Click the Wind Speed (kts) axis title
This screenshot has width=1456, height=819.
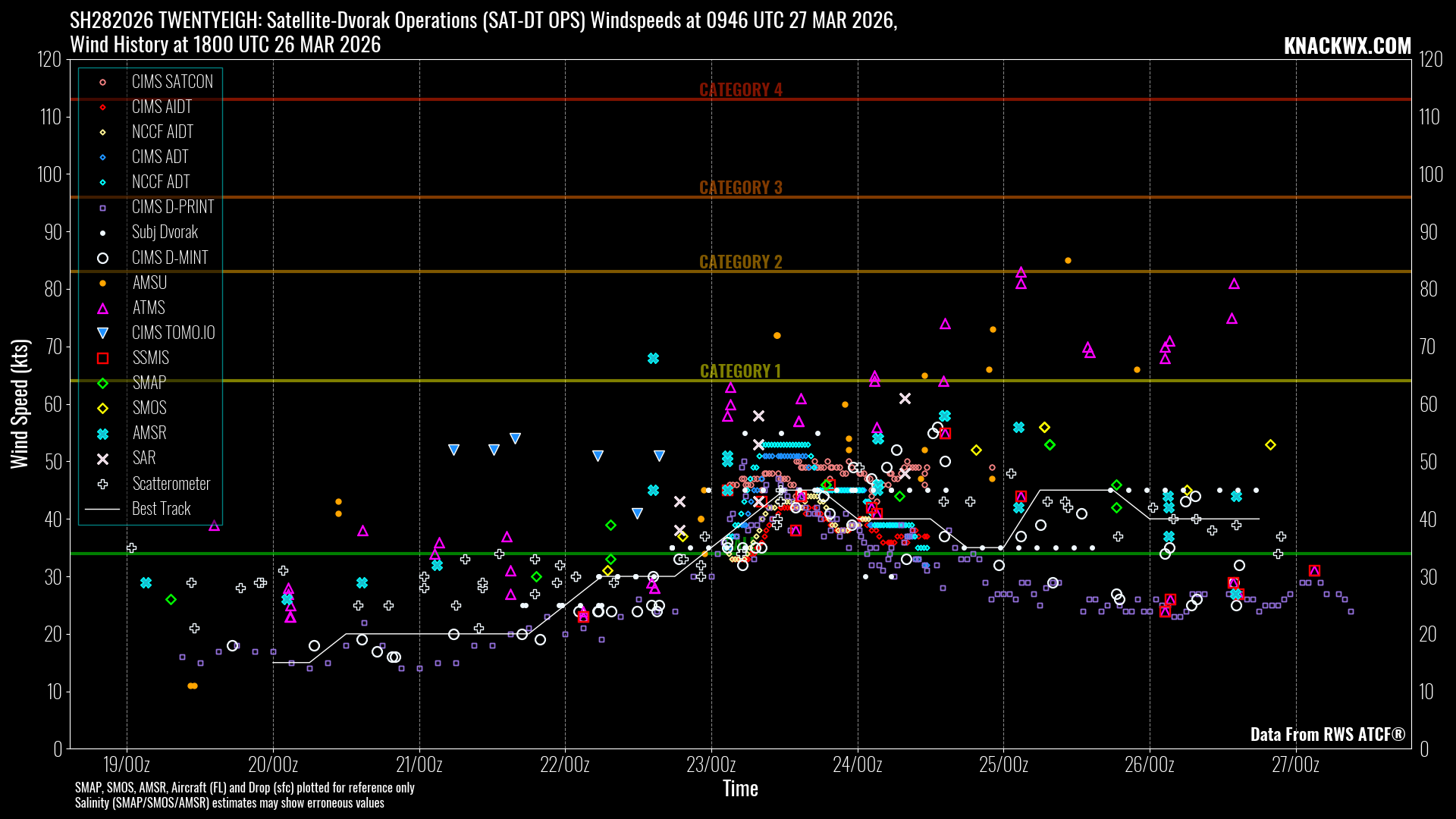(x=19, y=403)
